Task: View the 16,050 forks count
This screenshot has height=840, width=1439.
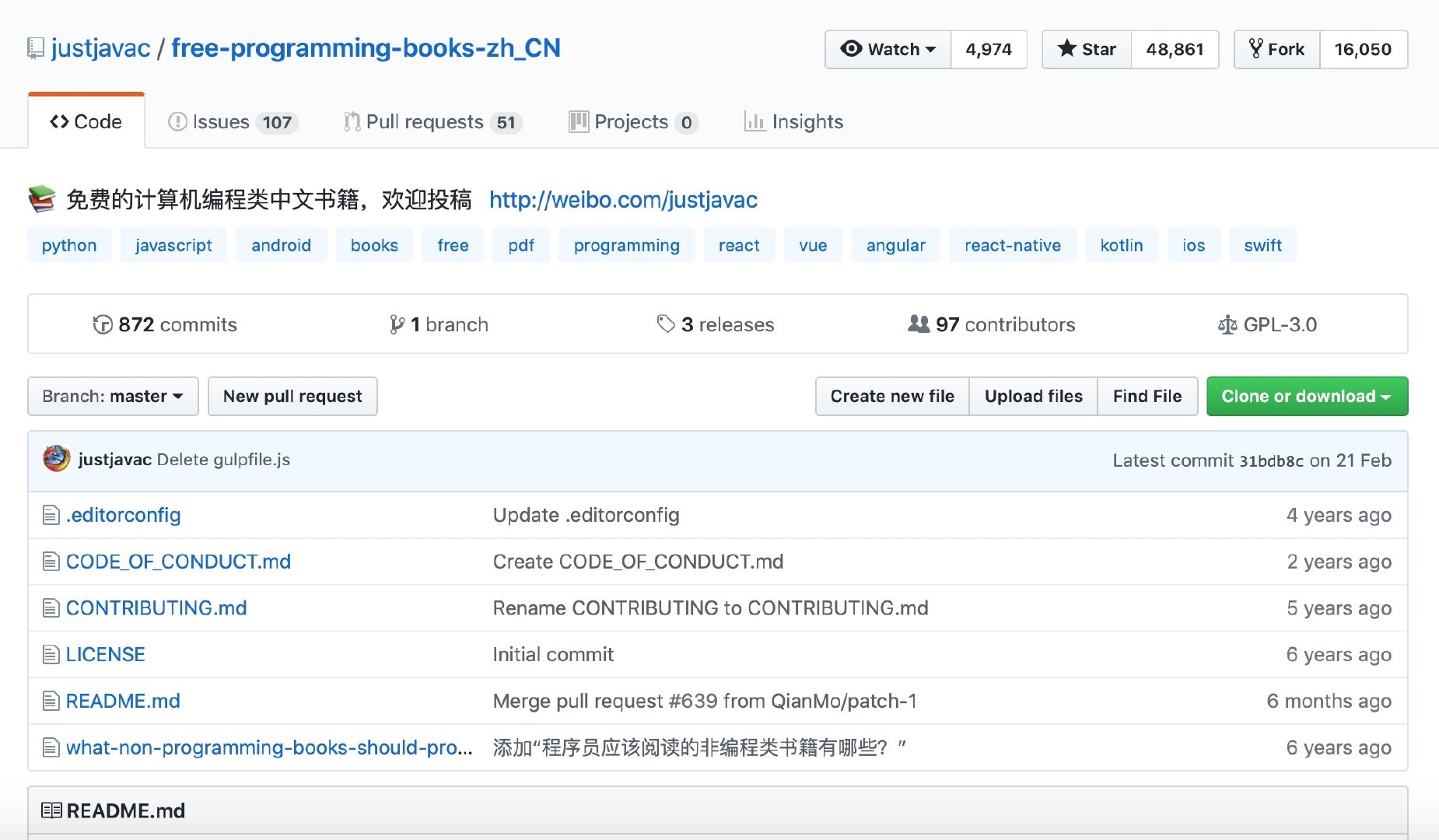Action: coord(1364,49)
